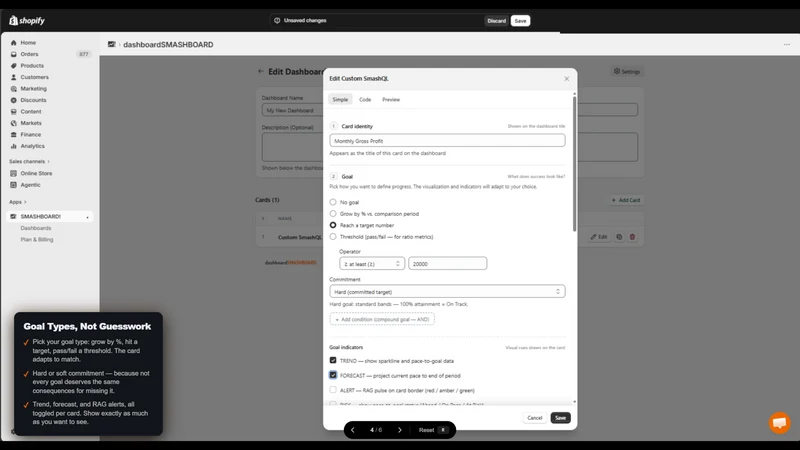
Task: Open the Dashboards sub-item
Action: [x=36, y=228]
